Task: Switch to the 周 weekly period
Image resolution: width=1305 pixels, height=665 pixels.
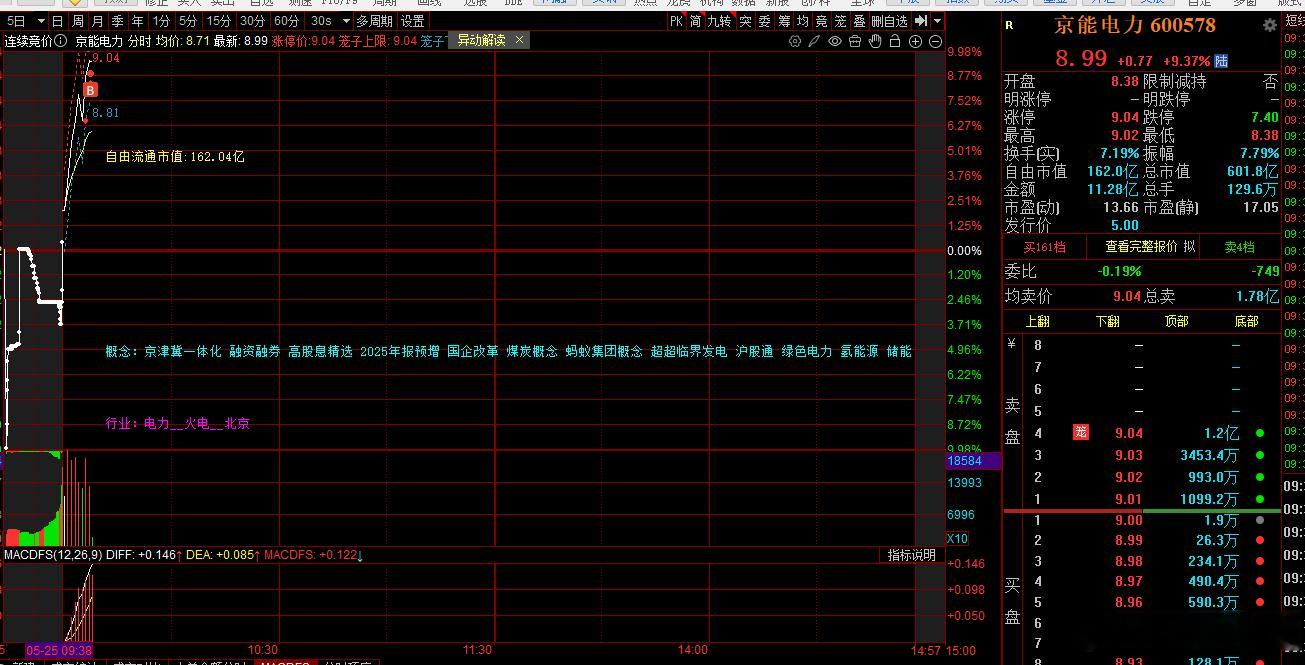Action: point(77,21)
